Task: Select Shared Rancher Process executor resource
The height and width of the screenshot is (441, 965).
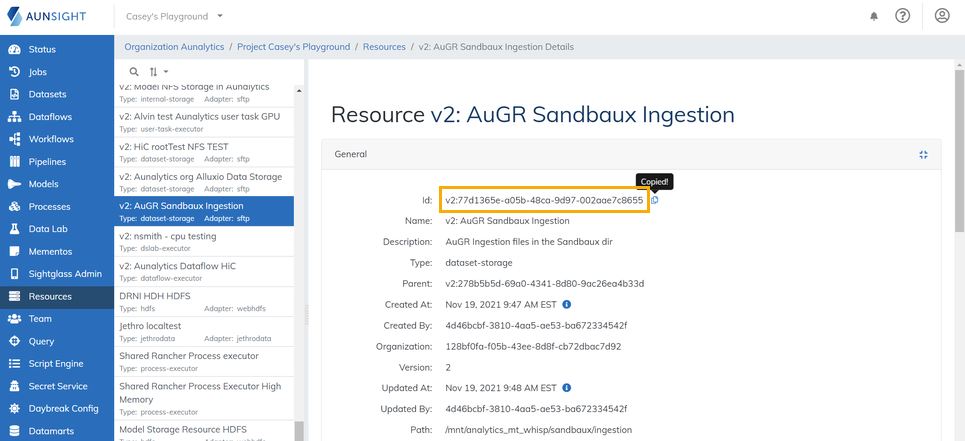Action: 204,361
